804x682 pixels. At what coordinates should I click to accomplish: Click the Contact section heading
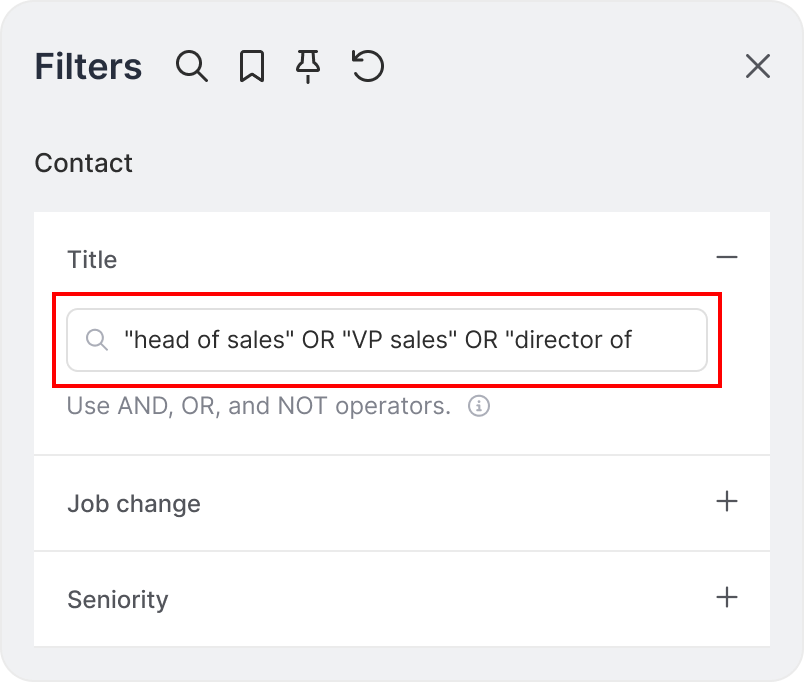(x=83, y=163)
